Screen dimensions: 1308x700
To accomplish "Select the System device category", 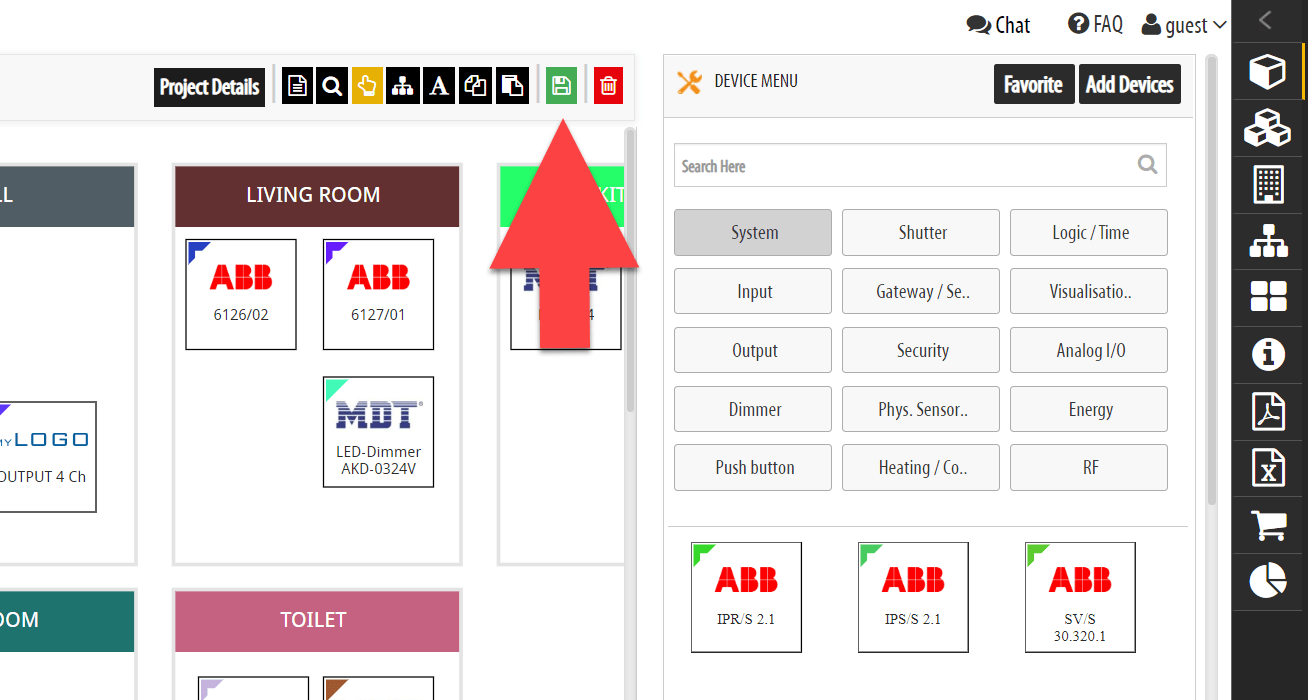I will click(753, 233).
